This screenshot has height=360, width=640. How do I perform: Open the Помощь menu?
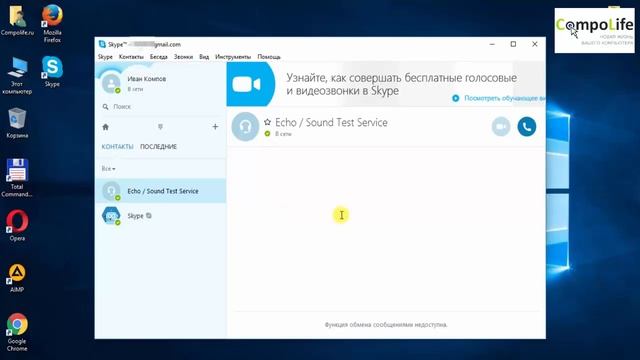pos(269,57)
